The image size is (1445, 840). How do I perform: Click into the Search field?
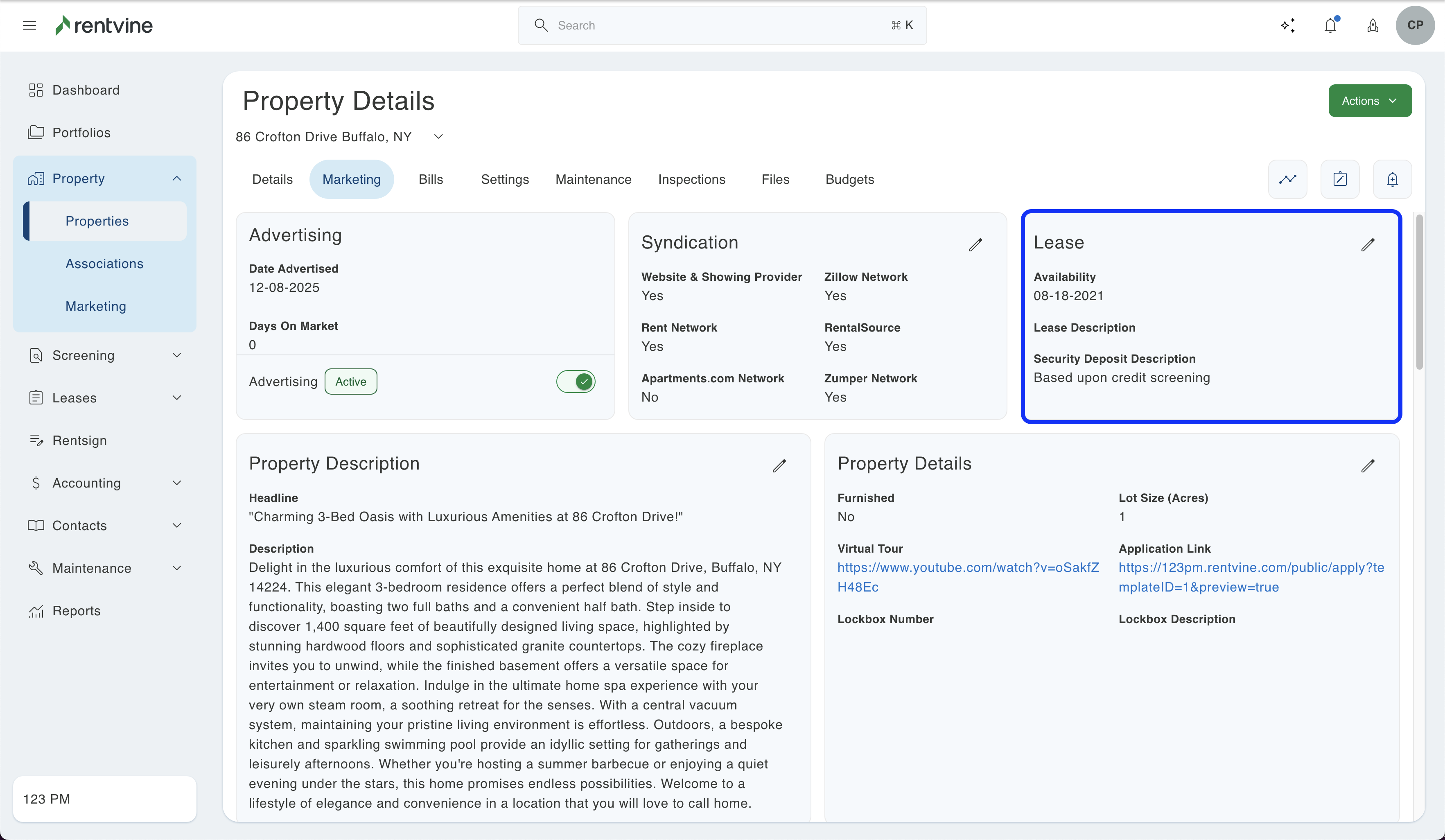click(721, 25)
